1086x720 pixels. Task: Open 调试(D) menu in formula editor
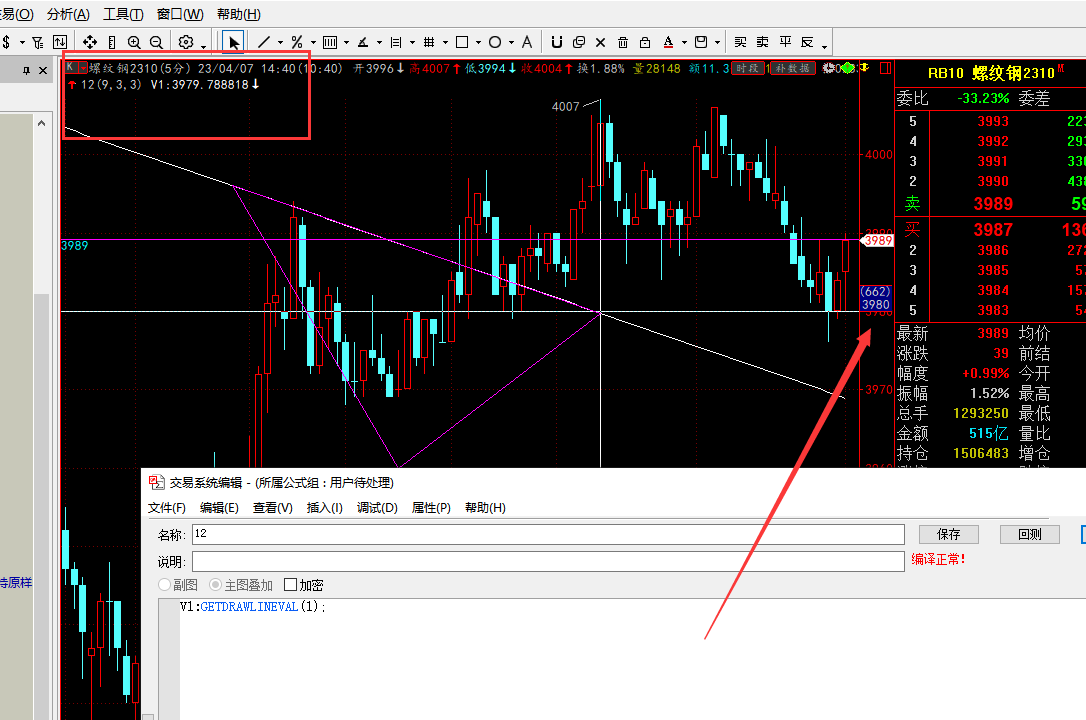377,507
